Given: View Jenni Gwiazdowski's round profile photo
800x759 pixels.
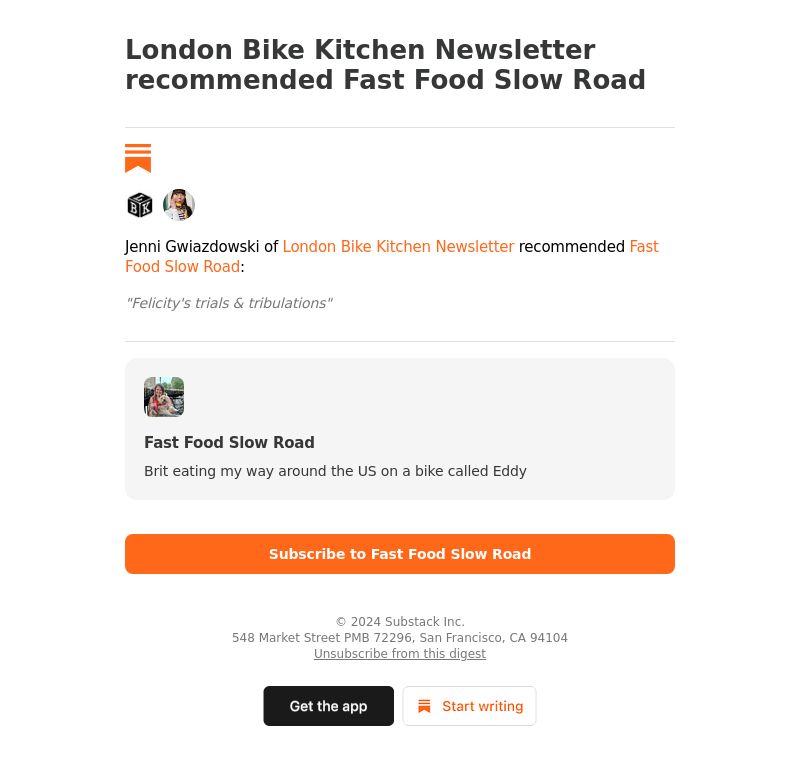Looking at the screenshot, I should point(179,205).
